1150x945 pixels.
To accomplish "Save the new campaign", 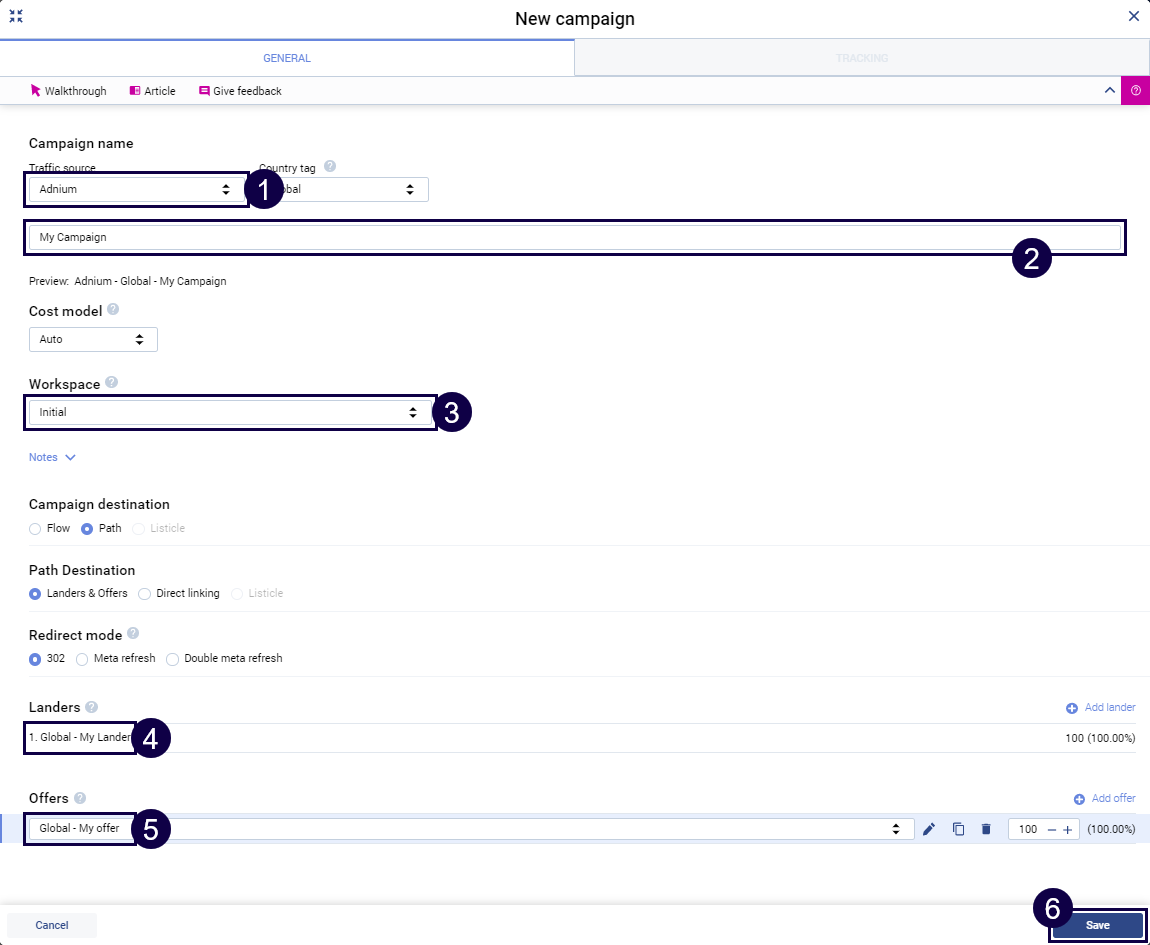I will 1097,925.
